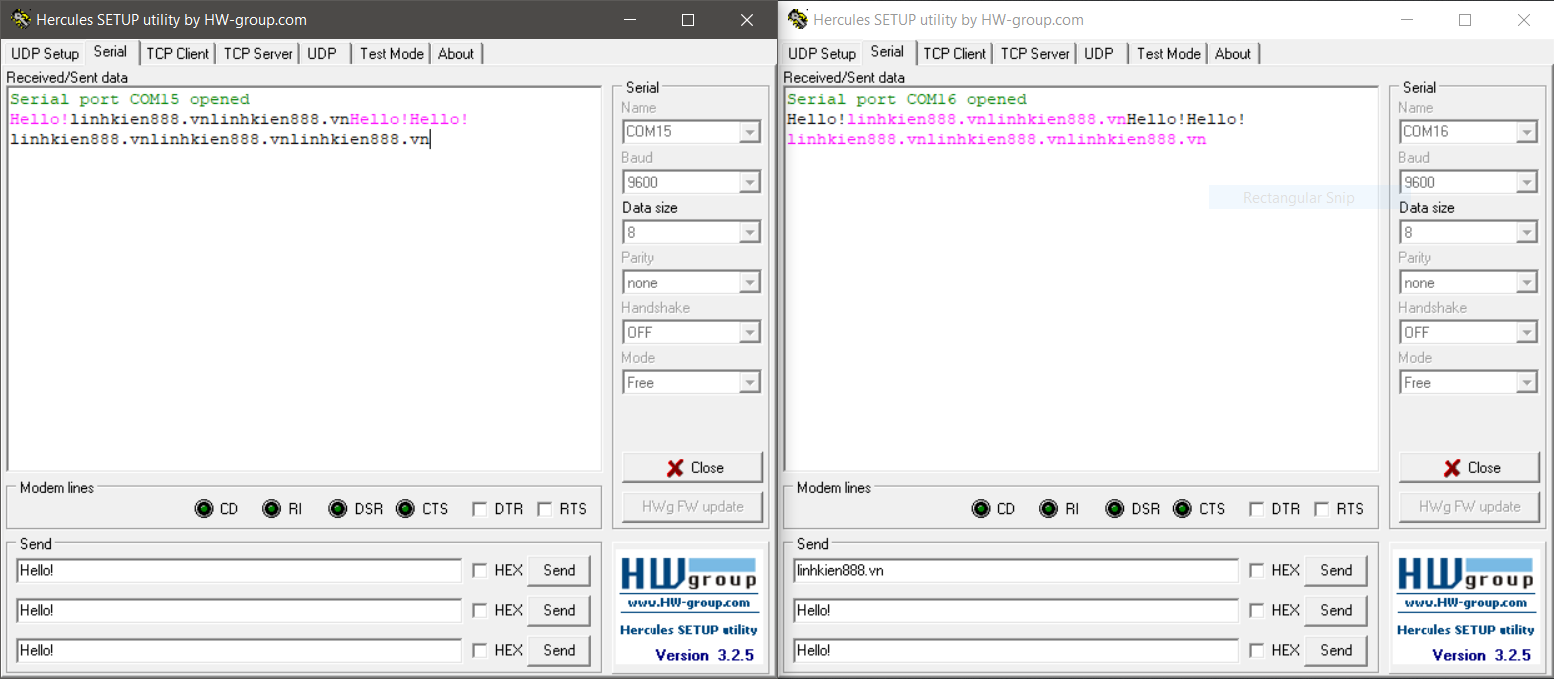Open the Parity dropdown in COM15 window
1554x679 pixels.
[x=749, y=283]
